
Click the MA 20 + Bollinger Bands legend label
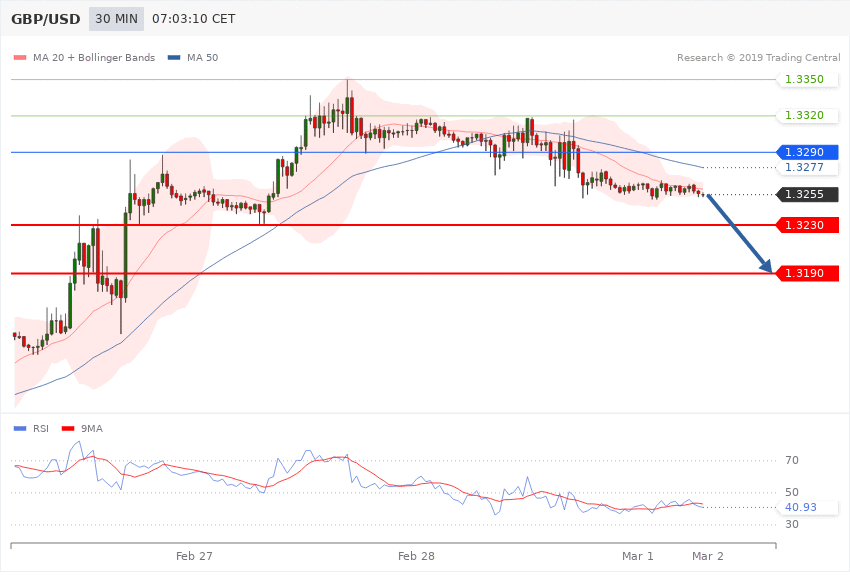[94, 57]
